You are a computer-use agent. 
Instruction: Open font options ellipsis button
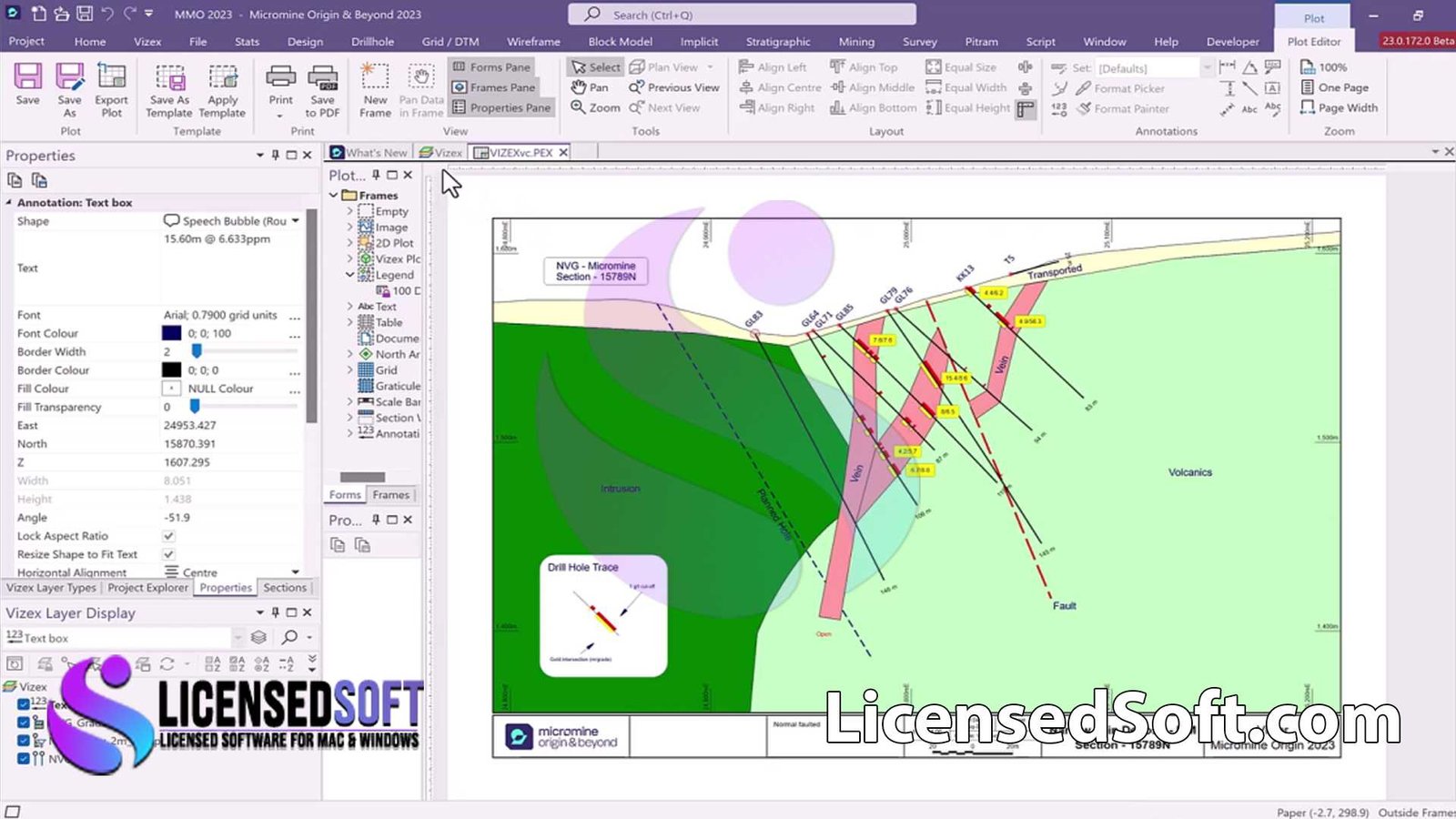click(x=295, y=316)
